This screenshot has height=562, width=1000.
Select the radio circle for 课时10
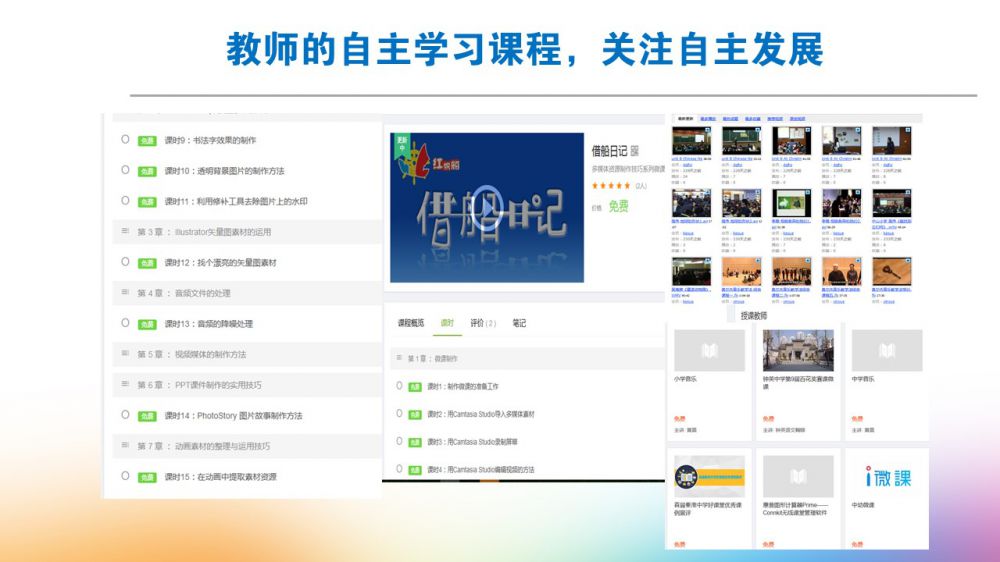pos(125,170)
